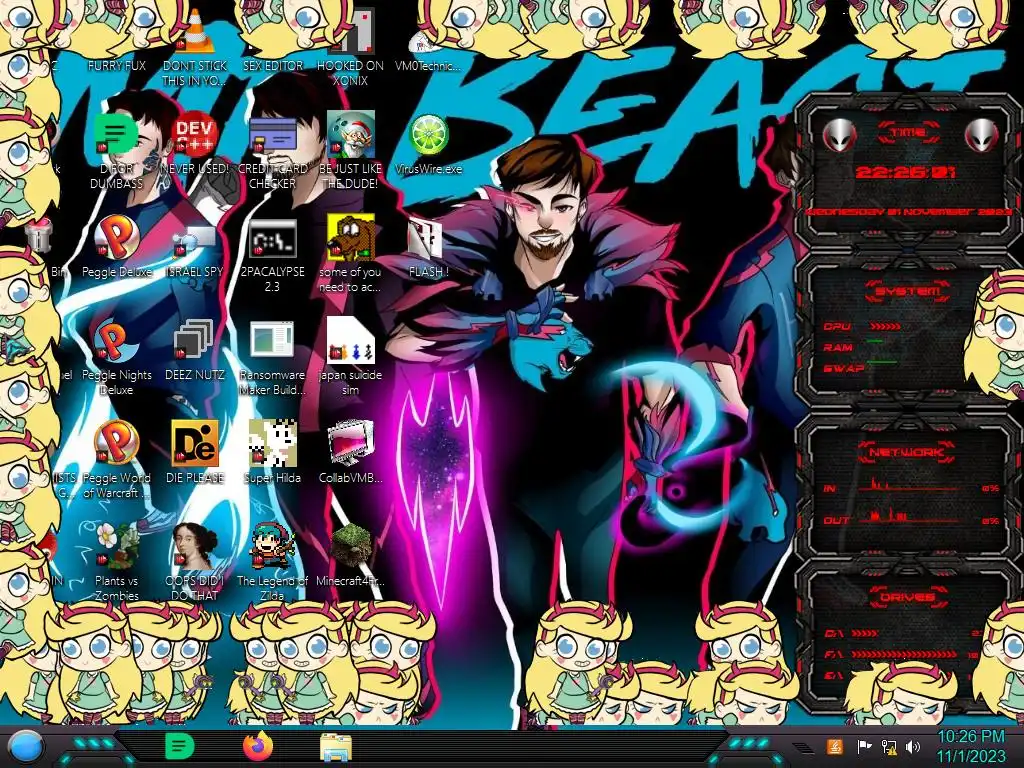Screen dimensions: 1024x768
Task: Launch Peggle Nights Deluxe
Action: click(x=116, y=341)
